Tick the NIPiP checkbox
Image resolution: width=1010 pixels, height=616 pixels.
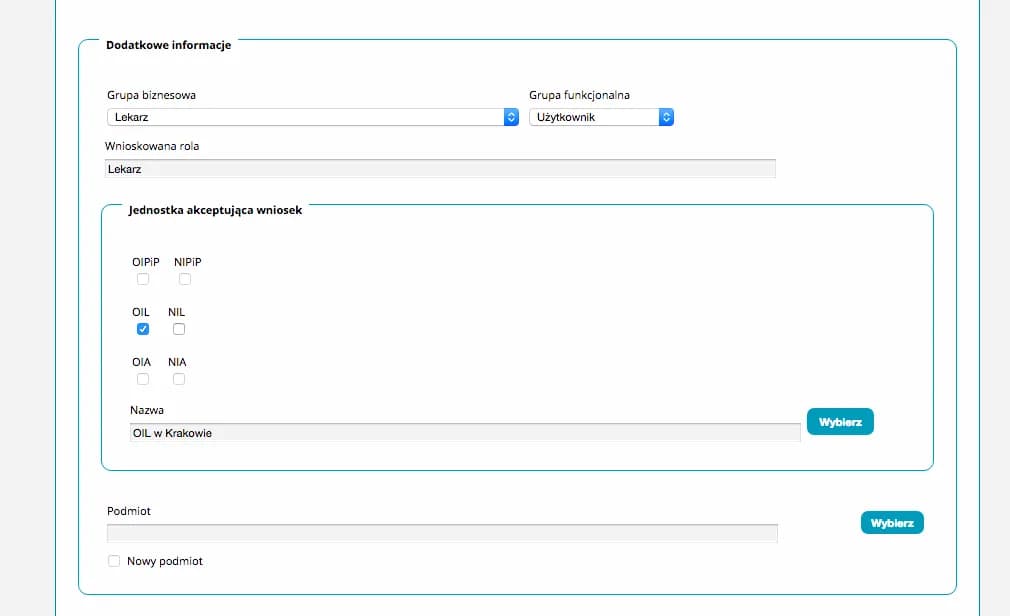tap(185, 279)
